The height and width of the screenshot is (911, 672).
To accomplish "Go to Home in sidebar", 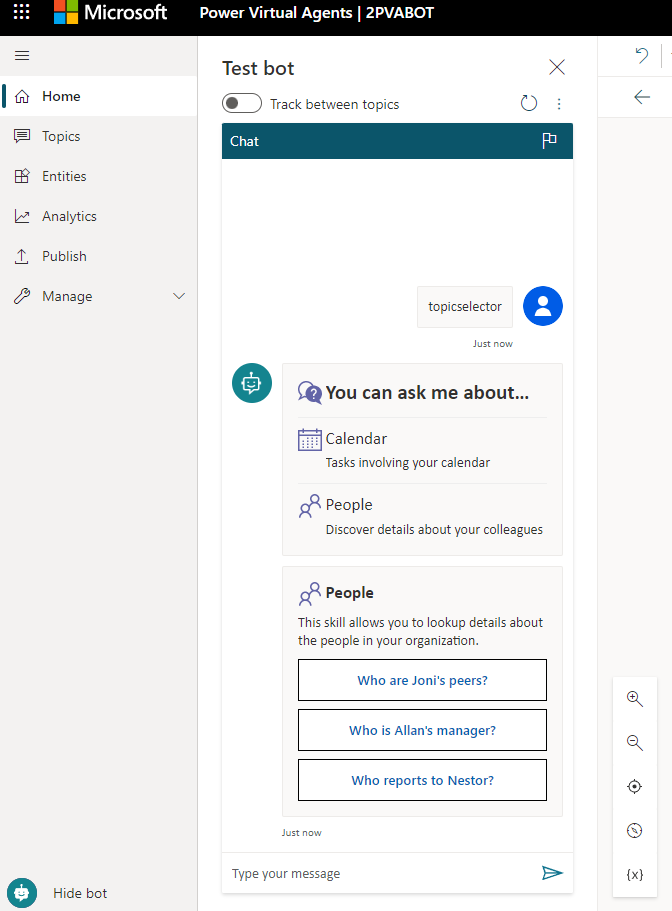I will click(x=99, y=96).
